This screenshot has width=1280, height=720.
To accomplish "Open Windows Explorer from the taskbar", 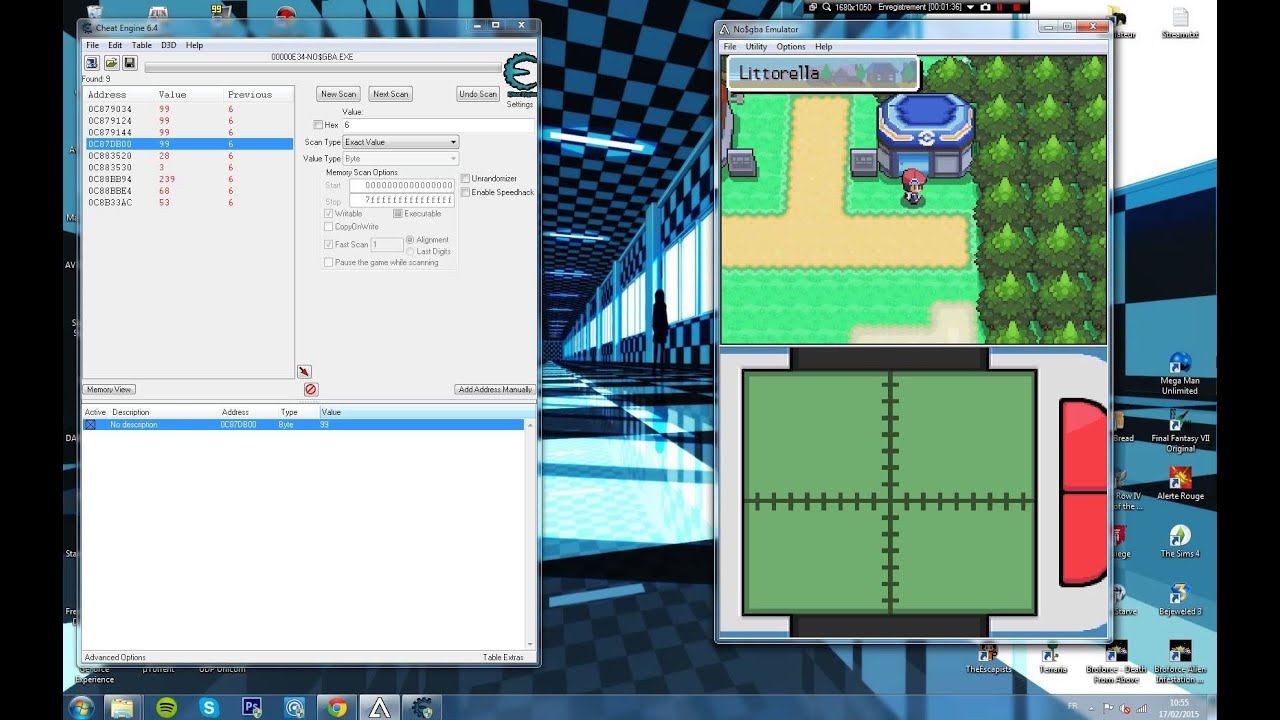I will click(x=122, y=707).
